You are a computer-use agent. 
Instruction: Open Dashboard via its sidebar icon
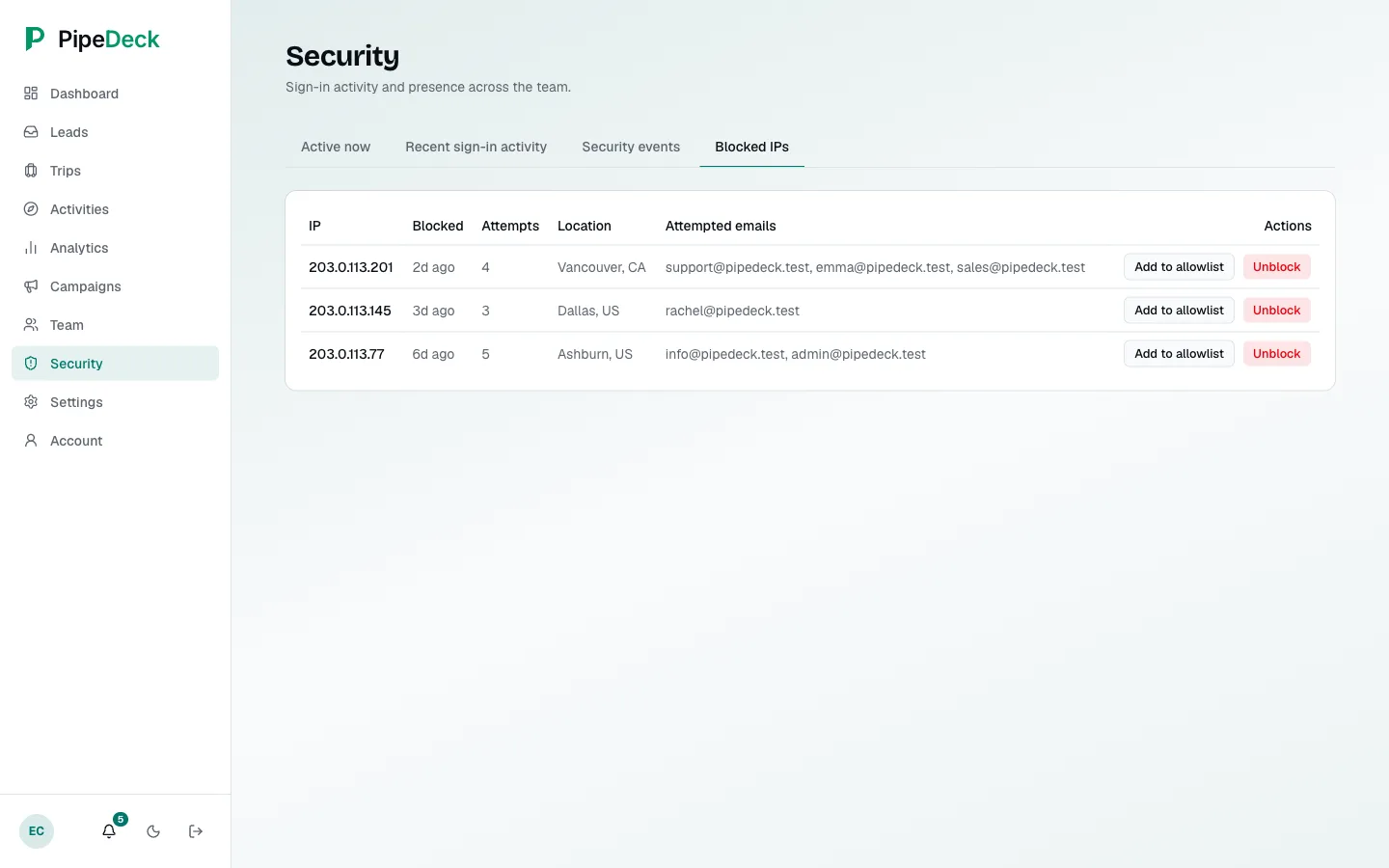click(x=31, y=94)
